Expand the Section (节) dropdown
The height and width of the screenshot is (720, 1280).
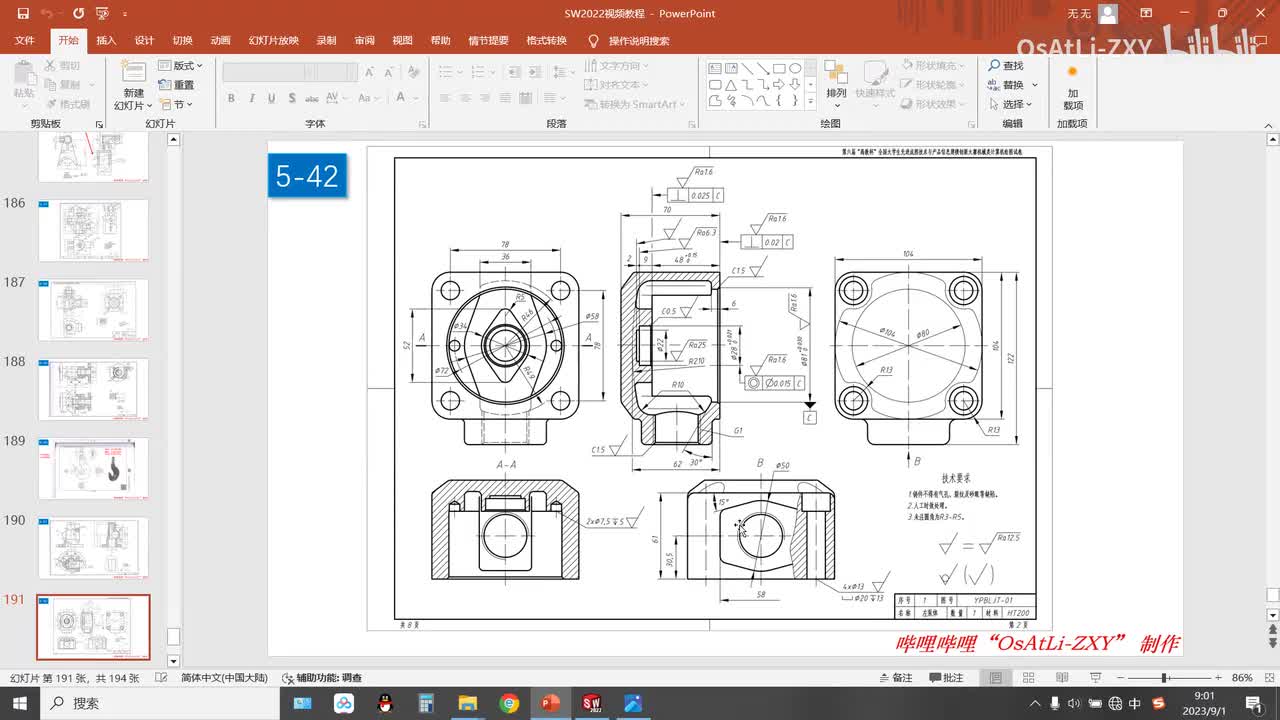point(177,104)
